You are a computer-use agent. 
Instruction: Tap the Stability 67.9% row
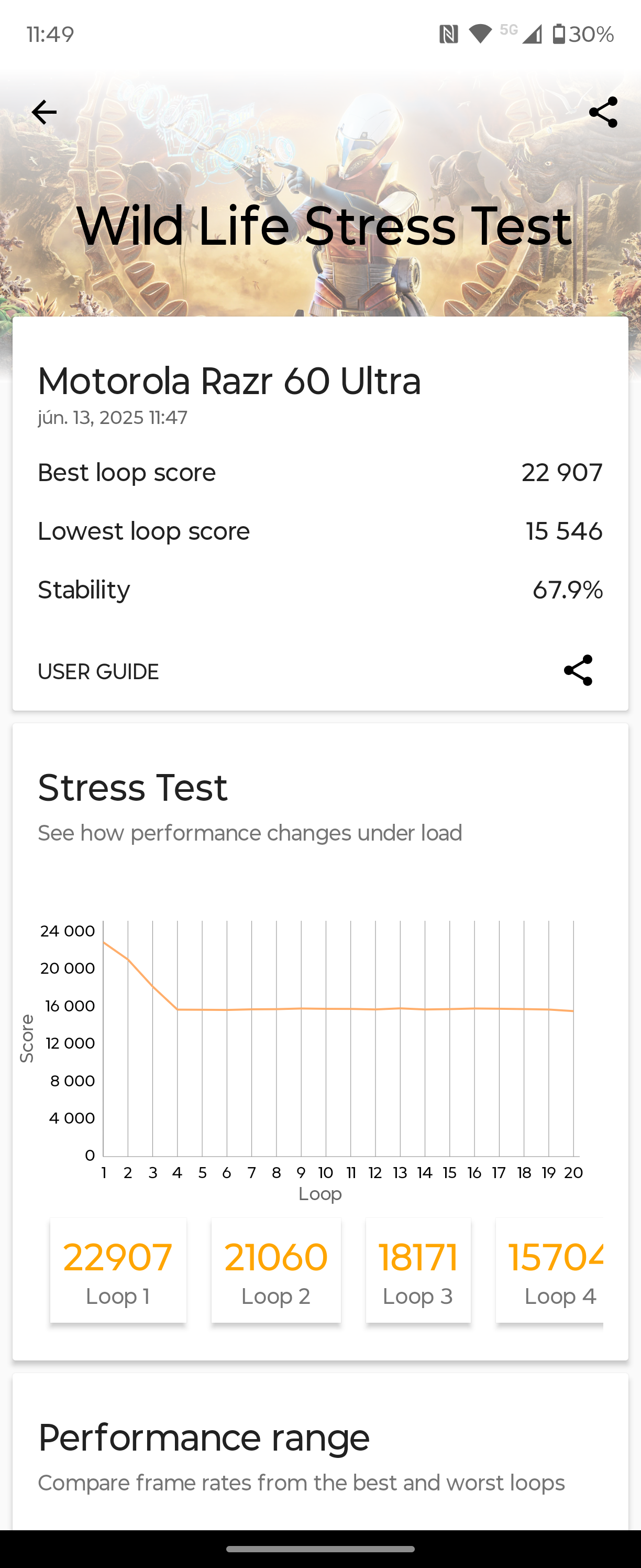[x=320, y=589]
